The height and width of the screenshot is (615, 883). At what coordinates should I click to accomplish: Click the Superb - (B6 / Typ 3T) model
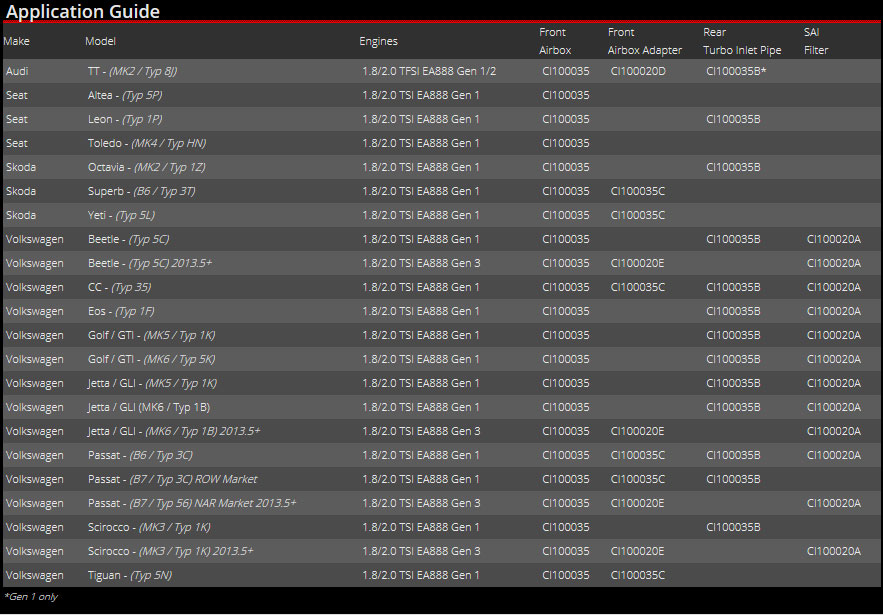pyautogui.click(x=141, y=191)
